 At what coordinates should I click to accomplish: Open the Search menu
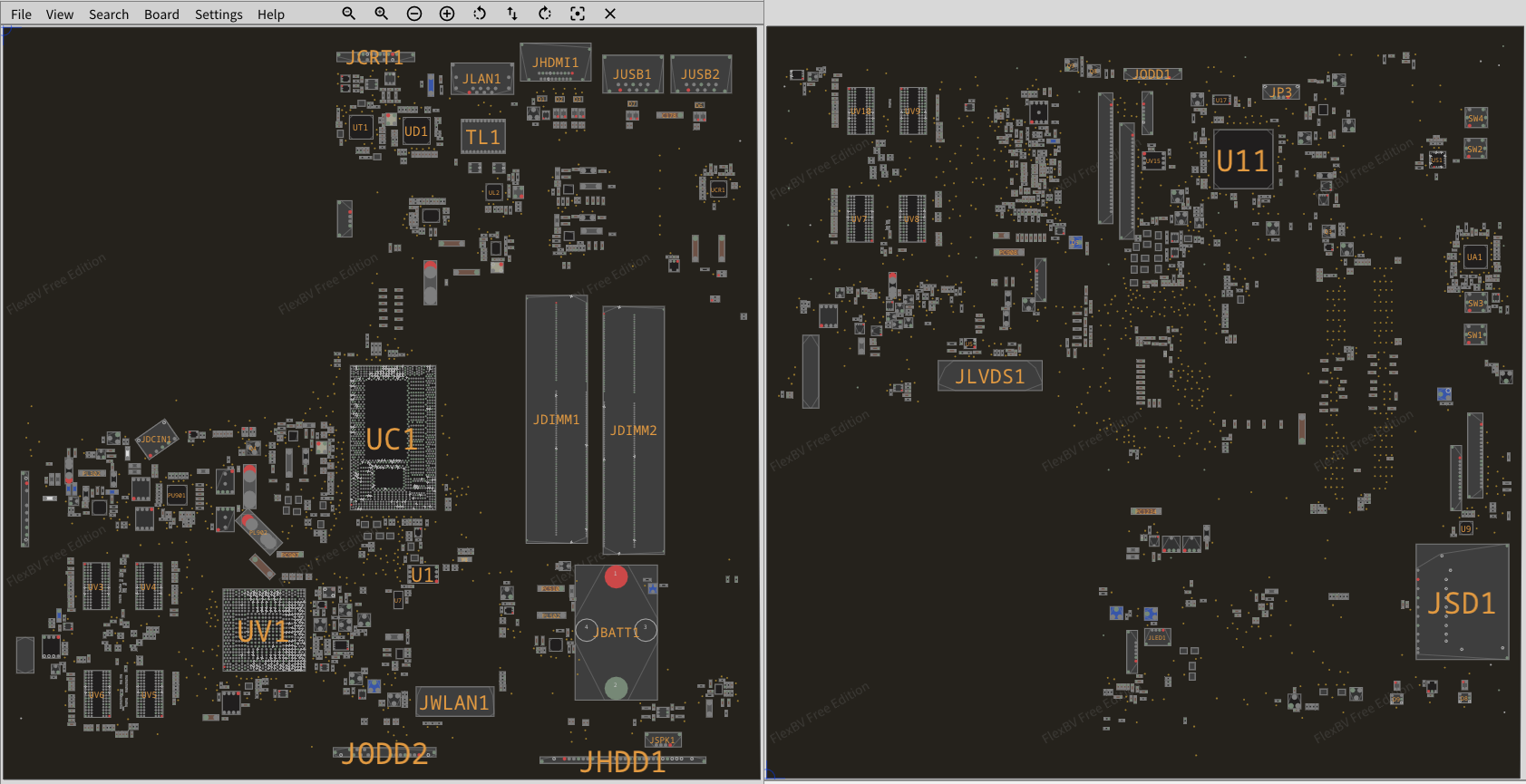(x=109, y=15)
